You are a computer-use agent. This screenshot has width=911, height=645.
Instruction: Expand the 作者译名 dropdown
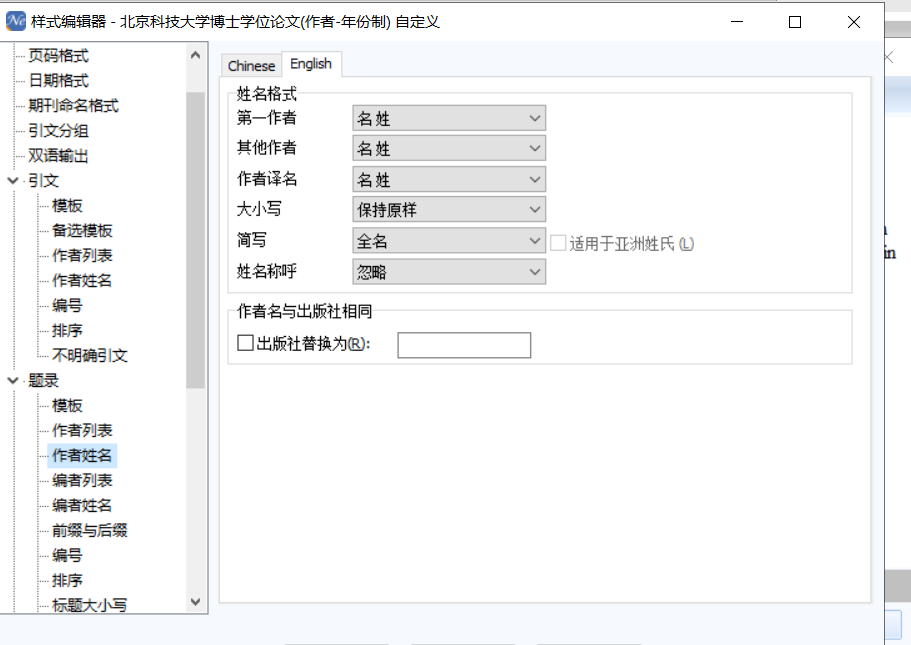[x=449, y=180]
